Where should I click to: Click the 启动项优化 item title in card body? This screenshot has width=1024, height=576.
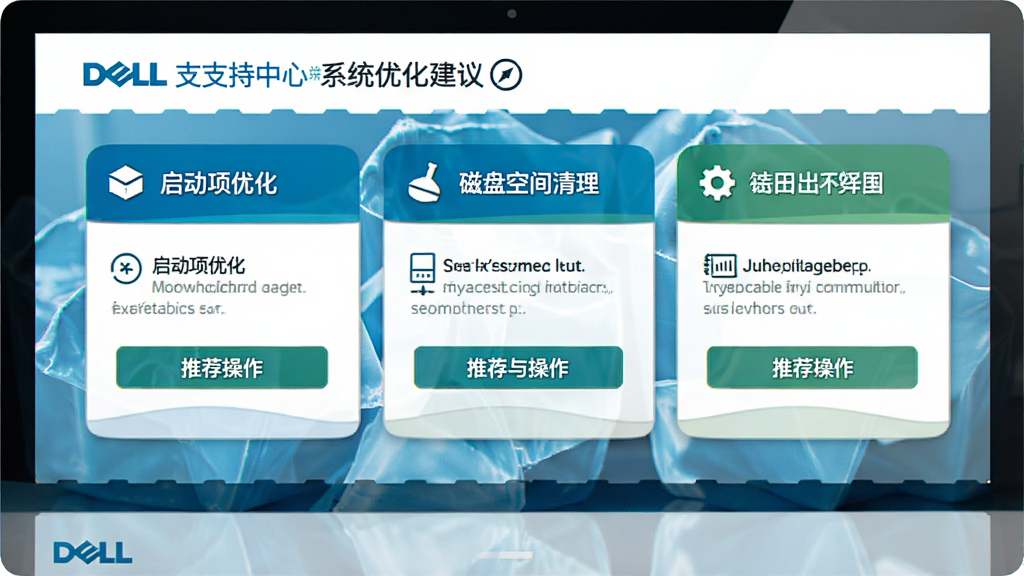(199, 266)
